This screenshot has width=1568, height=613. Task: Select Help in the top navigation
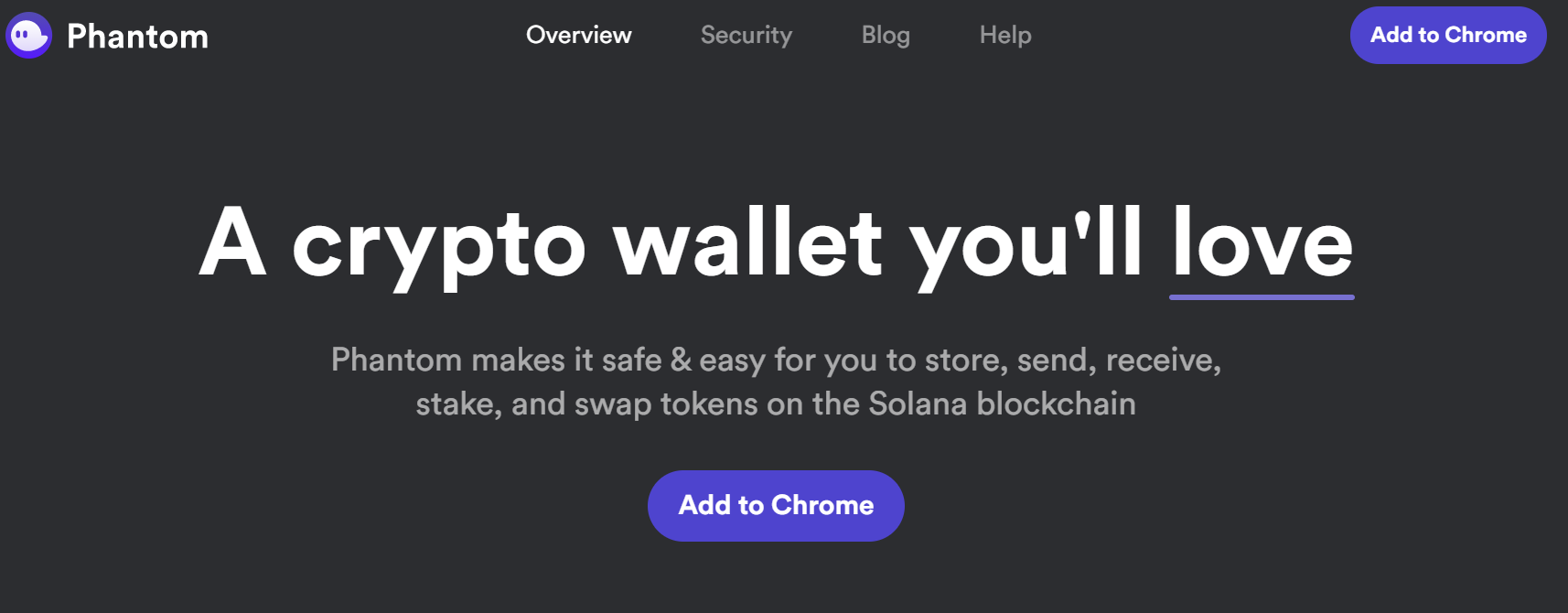pyautogui.click(x=1005, y=35)
